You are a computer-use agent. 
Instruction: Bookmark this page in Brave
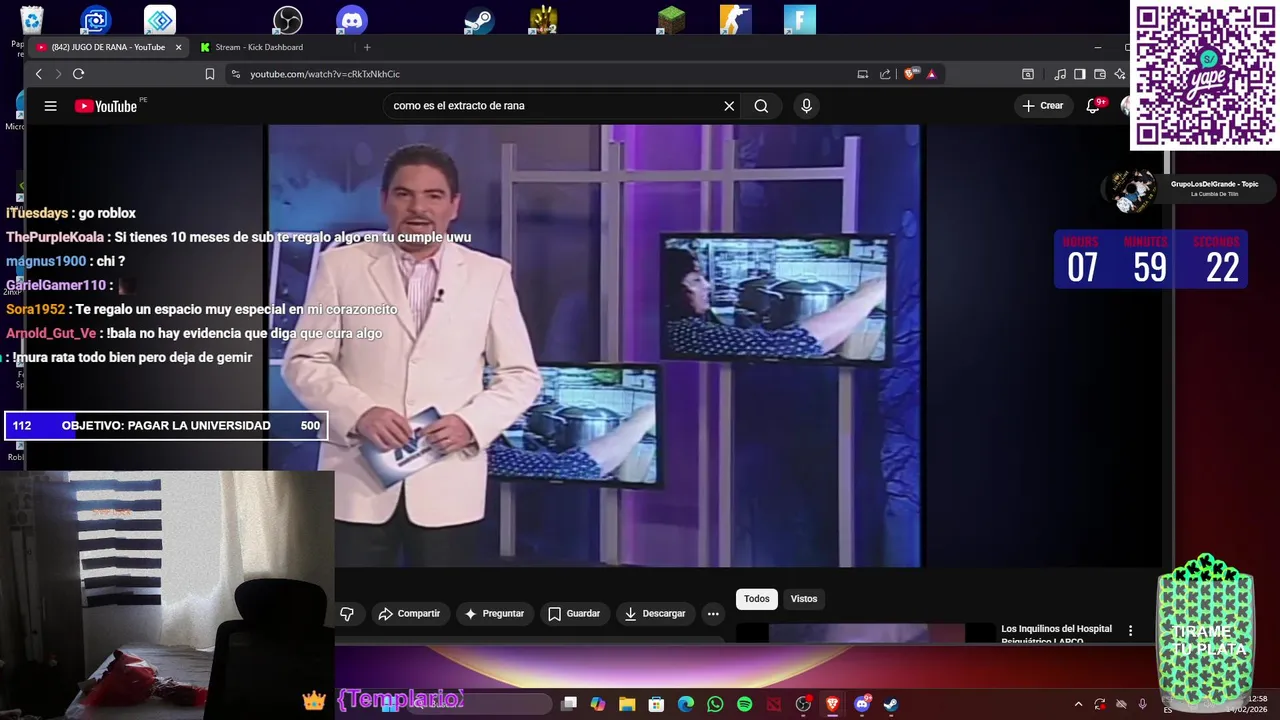[x=210, y=74]
